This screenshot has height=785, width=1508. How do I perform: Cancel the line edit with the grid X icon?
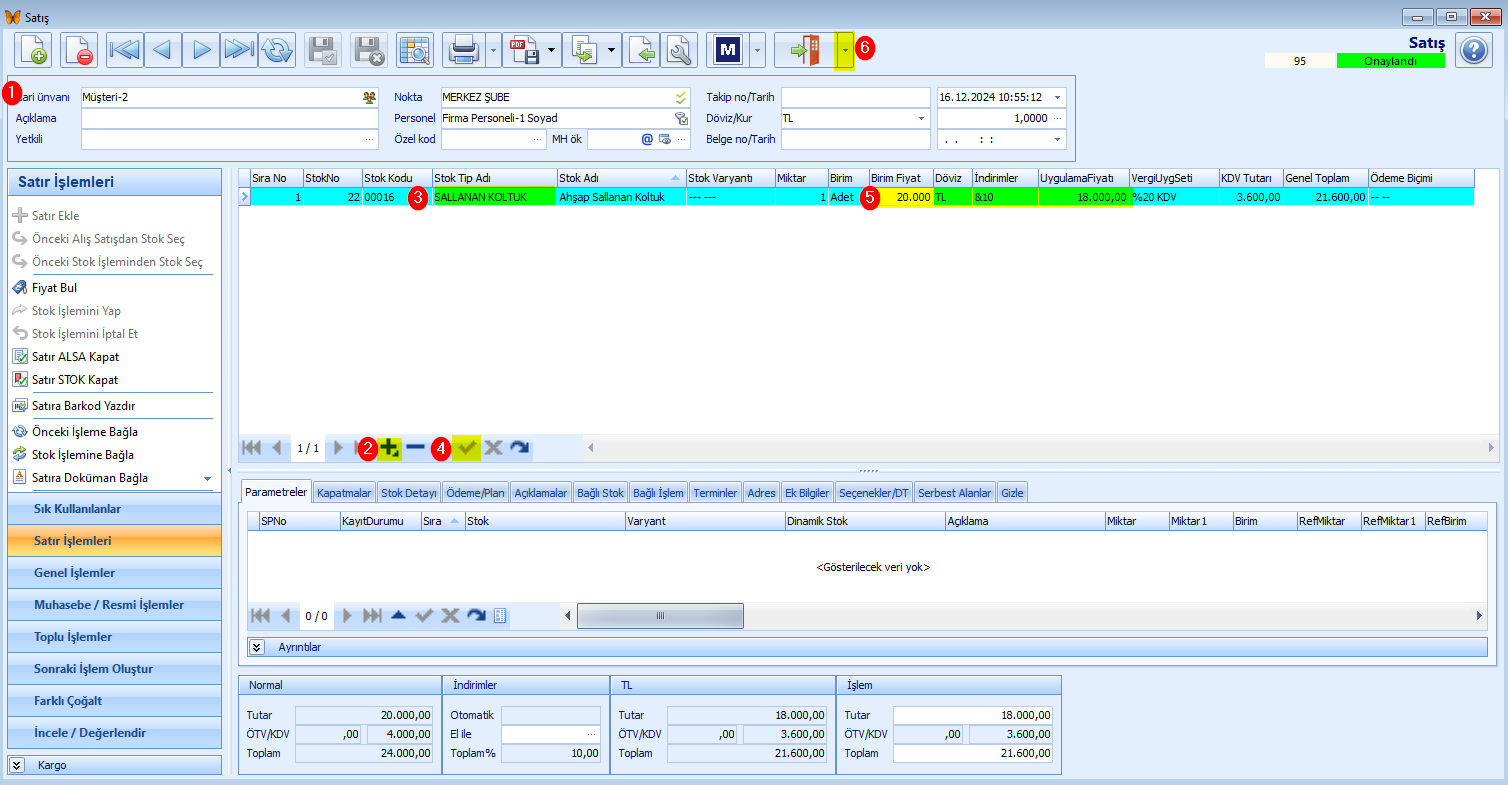pyautogui.click(x=492, y=448)
